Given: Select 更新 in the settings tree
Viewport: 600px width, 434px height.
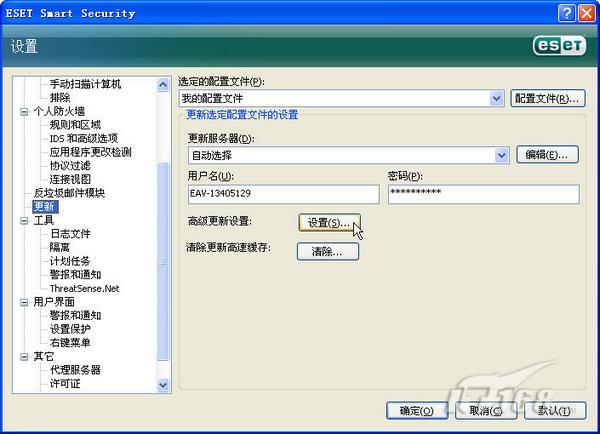Looking at the screenshot, I should [45, 206].
